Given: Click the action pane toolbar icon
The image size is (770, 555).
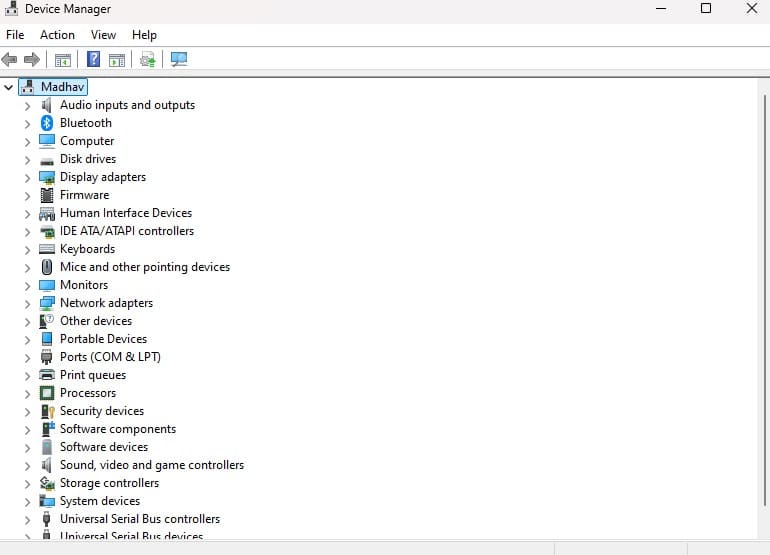Looking at the screenshot, I should pyautogui.click(x=117, y=60).
